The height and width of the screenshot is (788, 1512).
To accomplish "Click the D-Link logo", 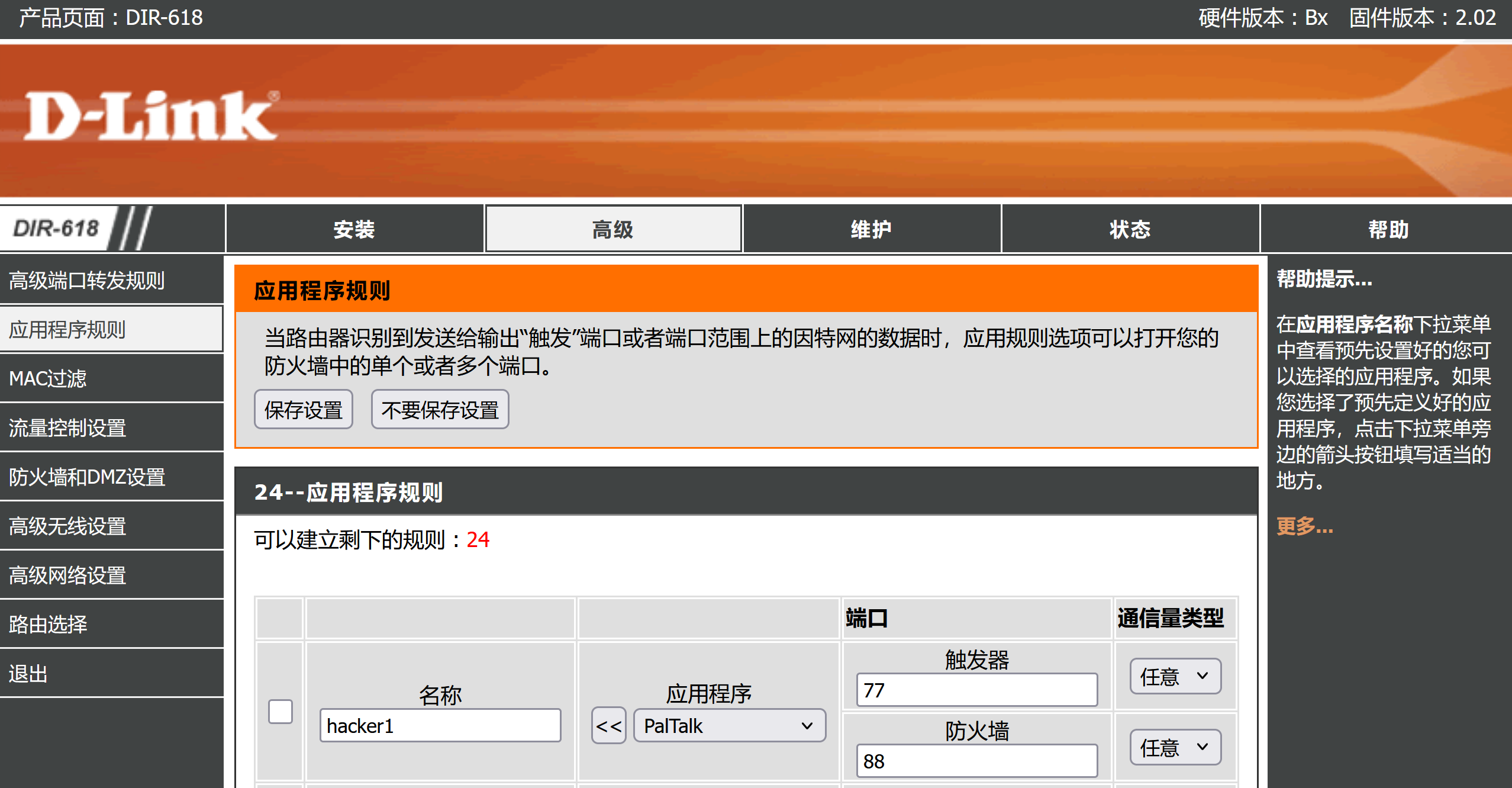I will (x=150, y=116).
